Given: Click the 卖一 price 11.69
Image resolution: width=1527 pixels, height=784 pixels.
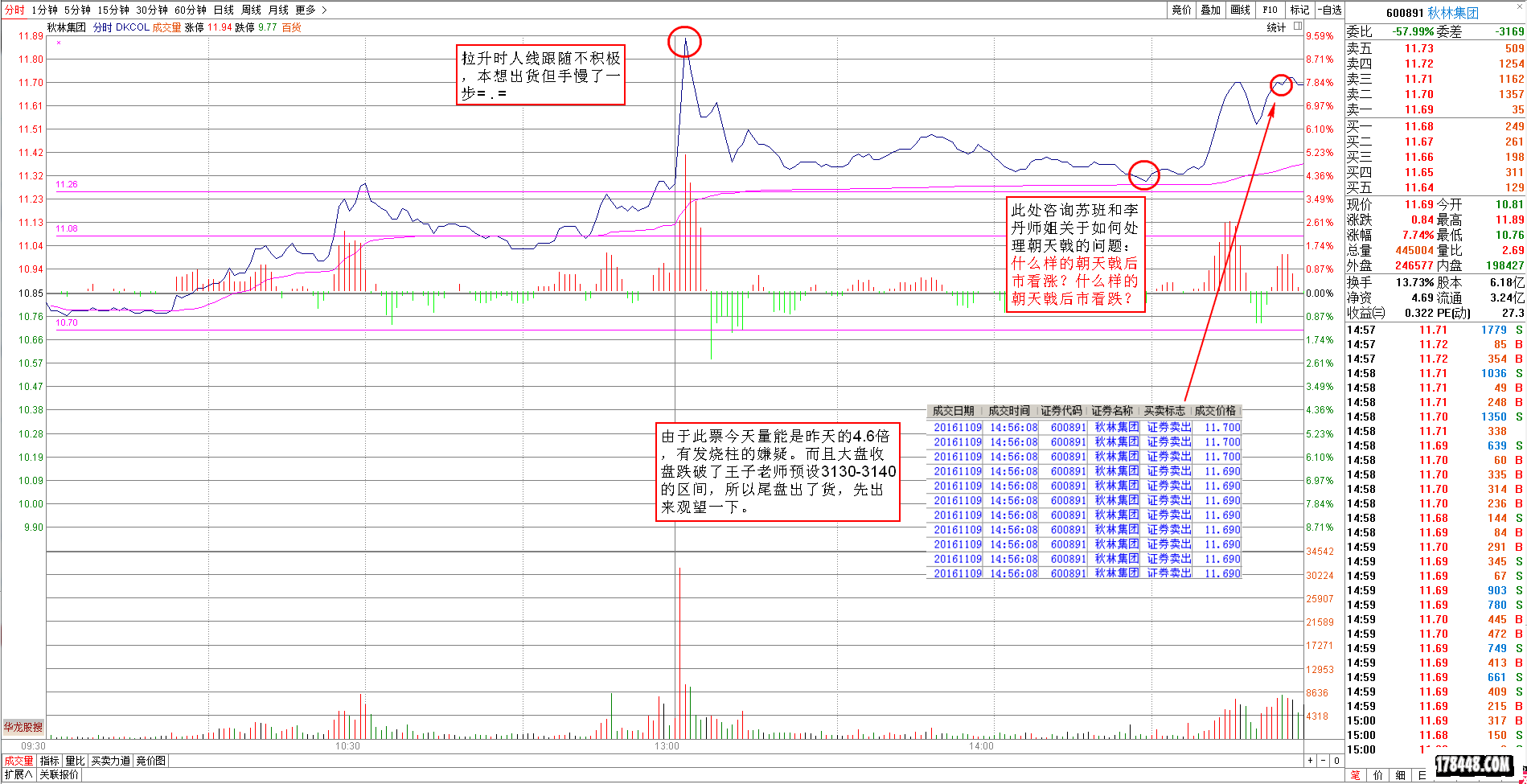Looking at the screenshot, I should (x=1419, y=109).
